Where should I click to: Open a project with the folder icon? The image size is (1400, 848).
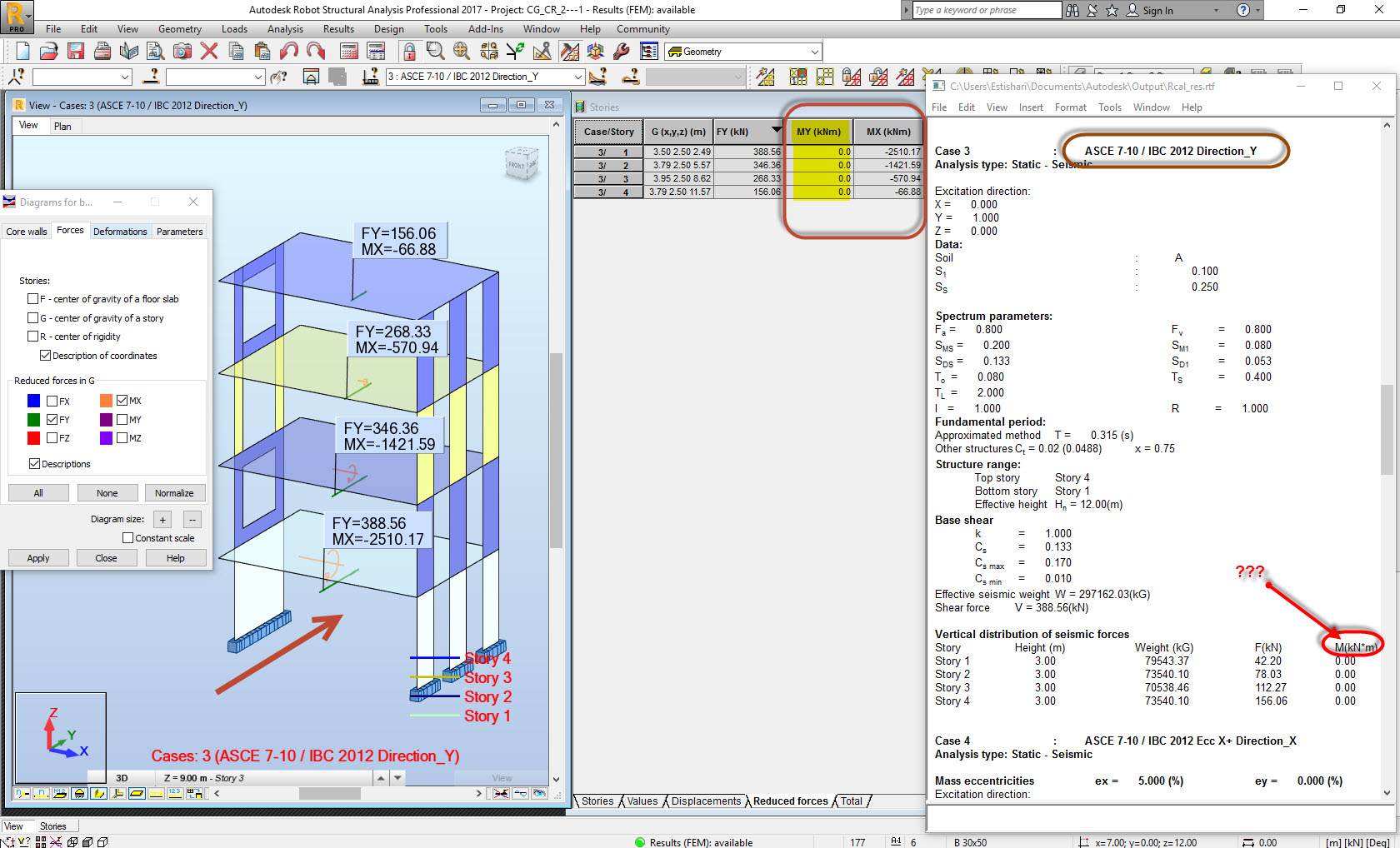tap(49, 52)
